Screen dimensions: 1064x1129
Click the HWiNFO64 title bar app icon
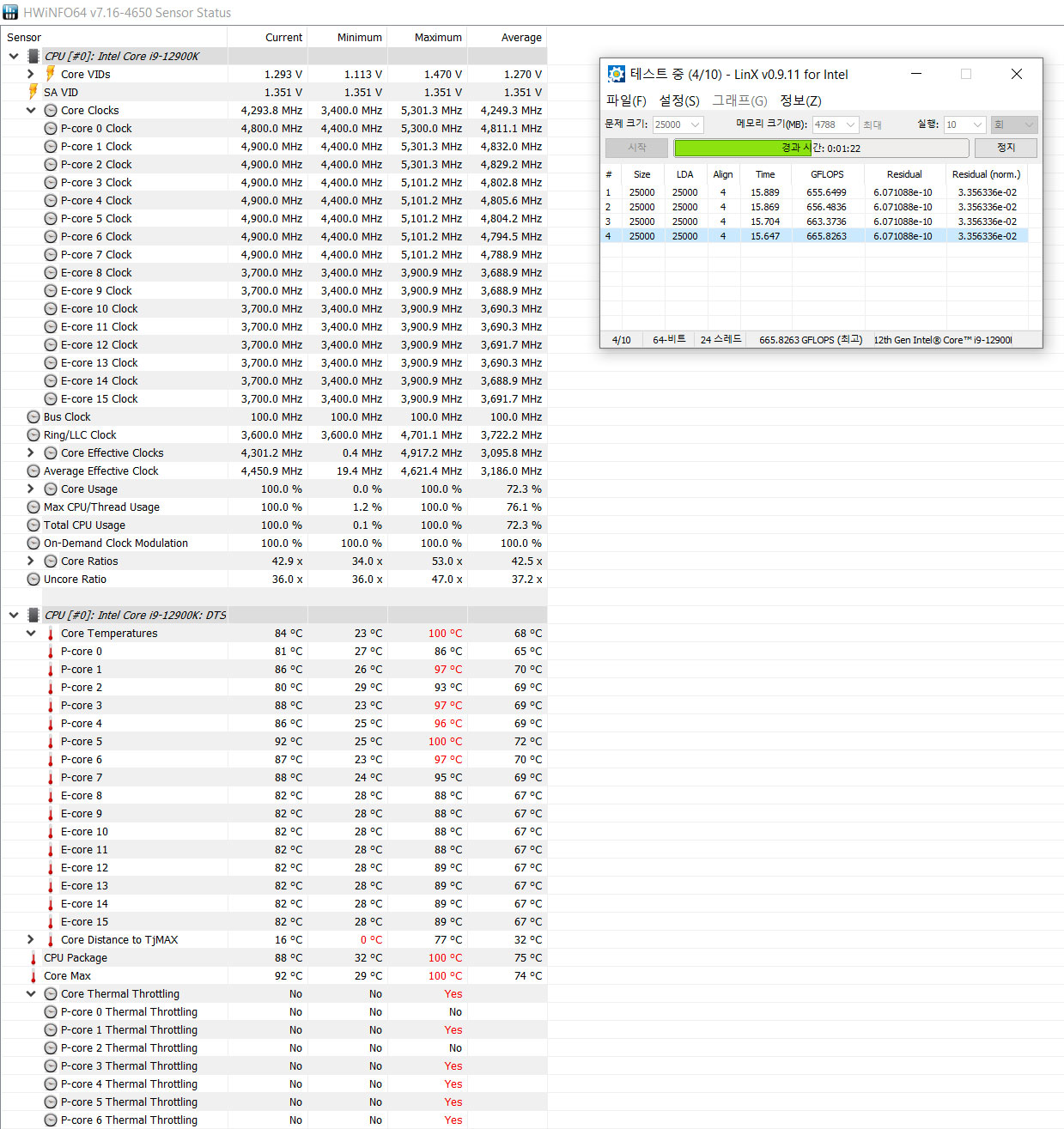[10, 12]
